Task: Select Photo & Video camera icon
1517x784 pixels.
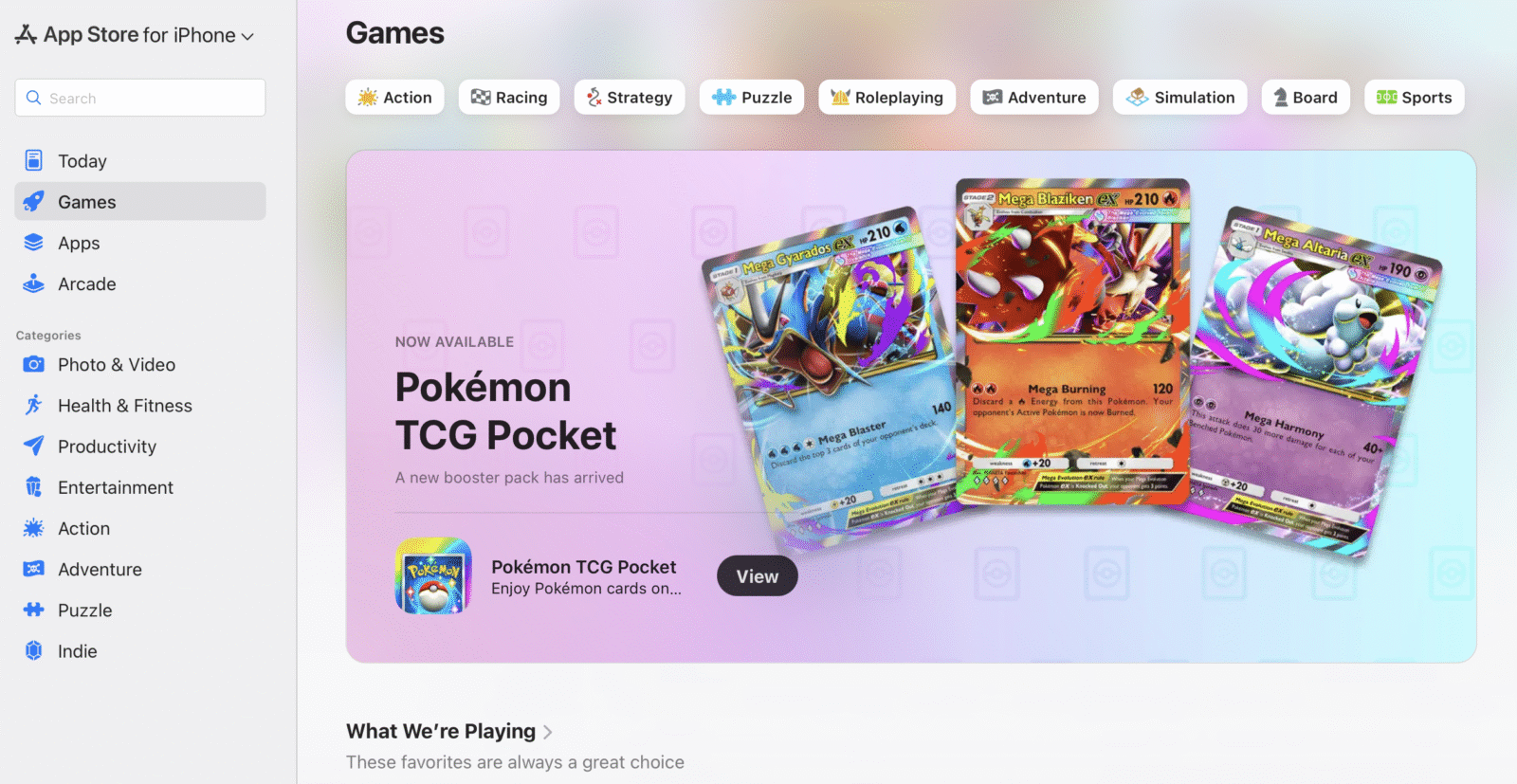Action: coord(33,364)
